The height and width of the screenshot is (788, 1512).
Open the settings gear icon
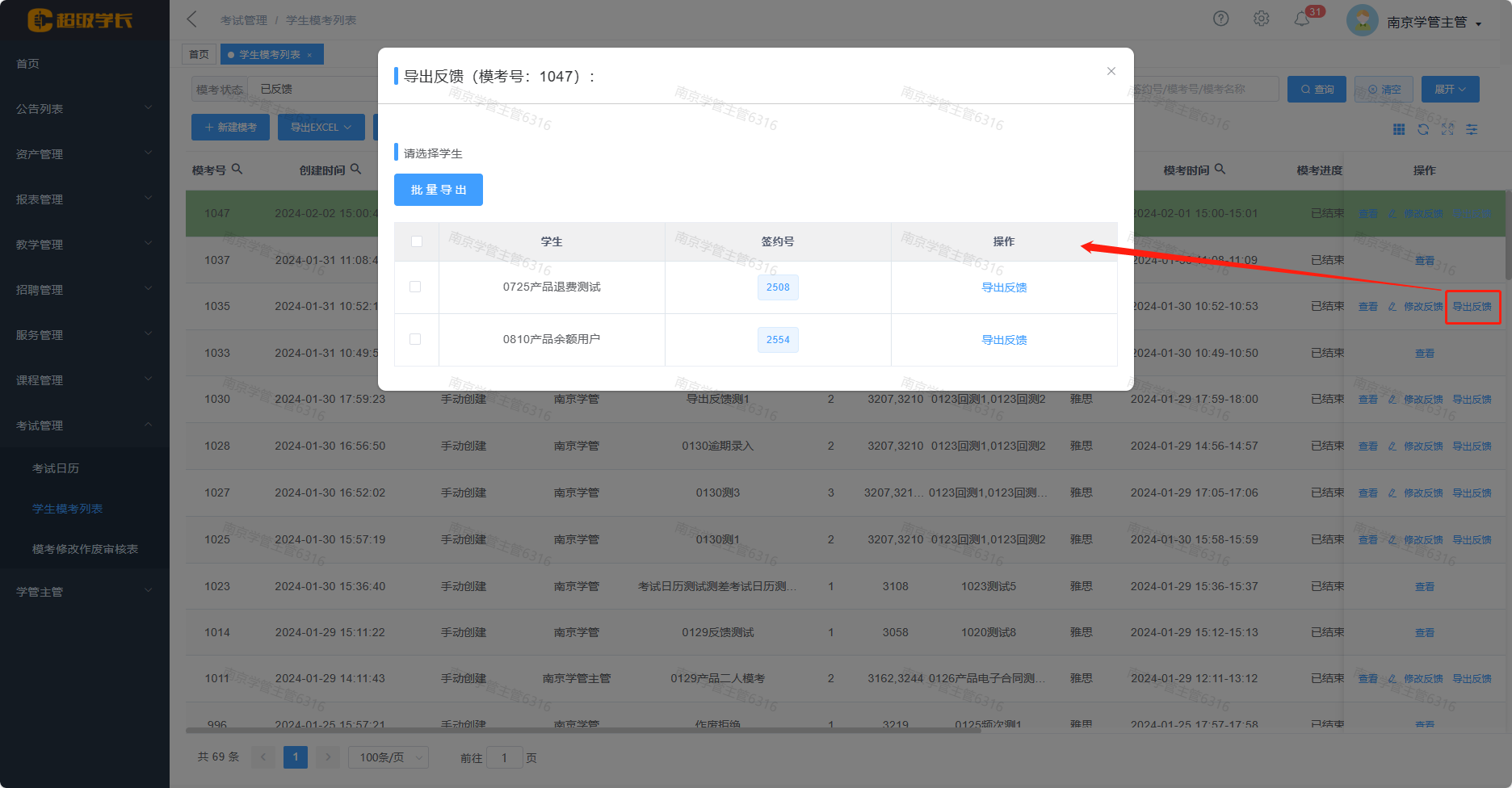1261,19
